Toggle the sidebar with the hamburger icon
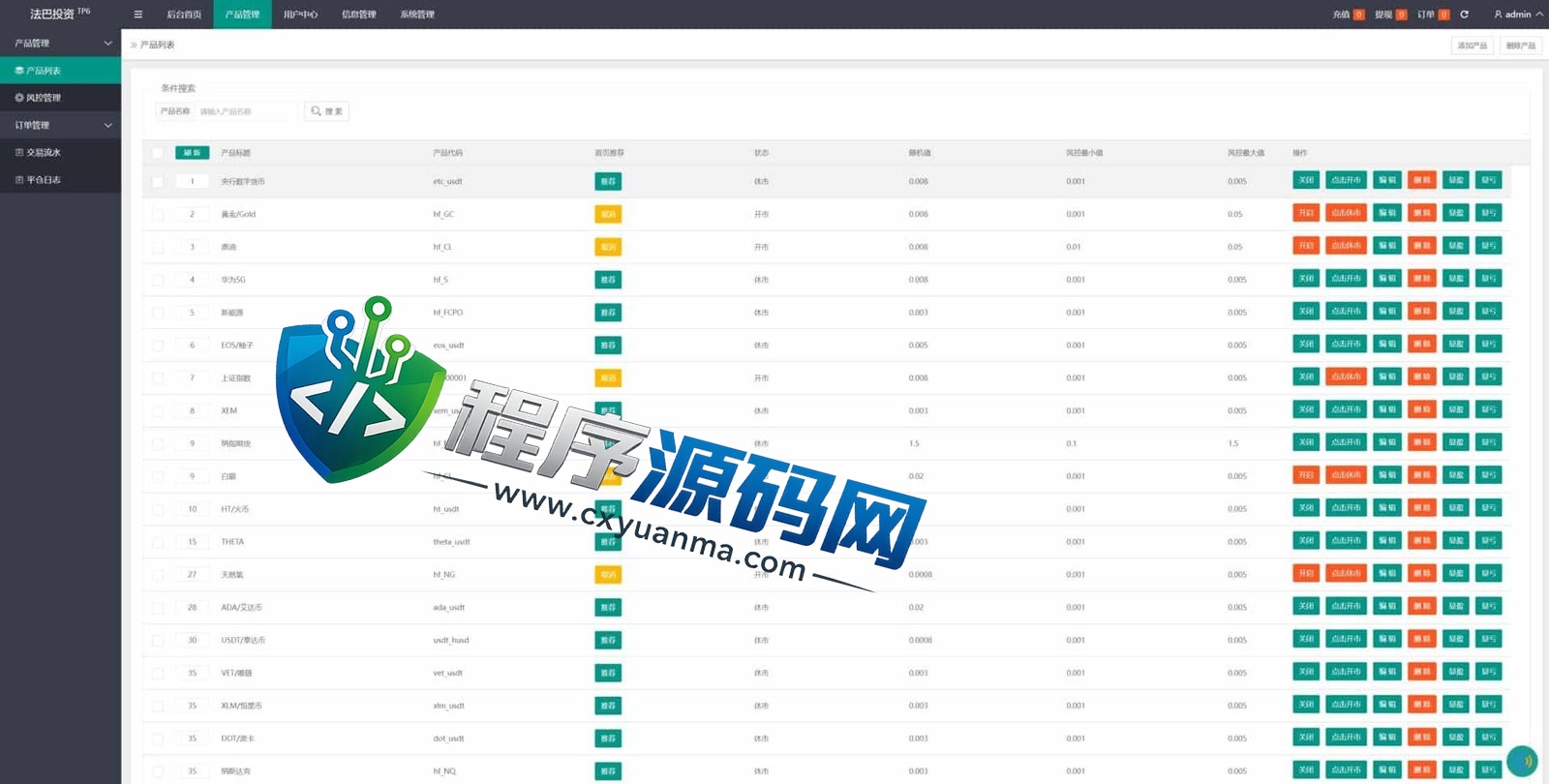1549x784 pixels. (x=137, y=15)
